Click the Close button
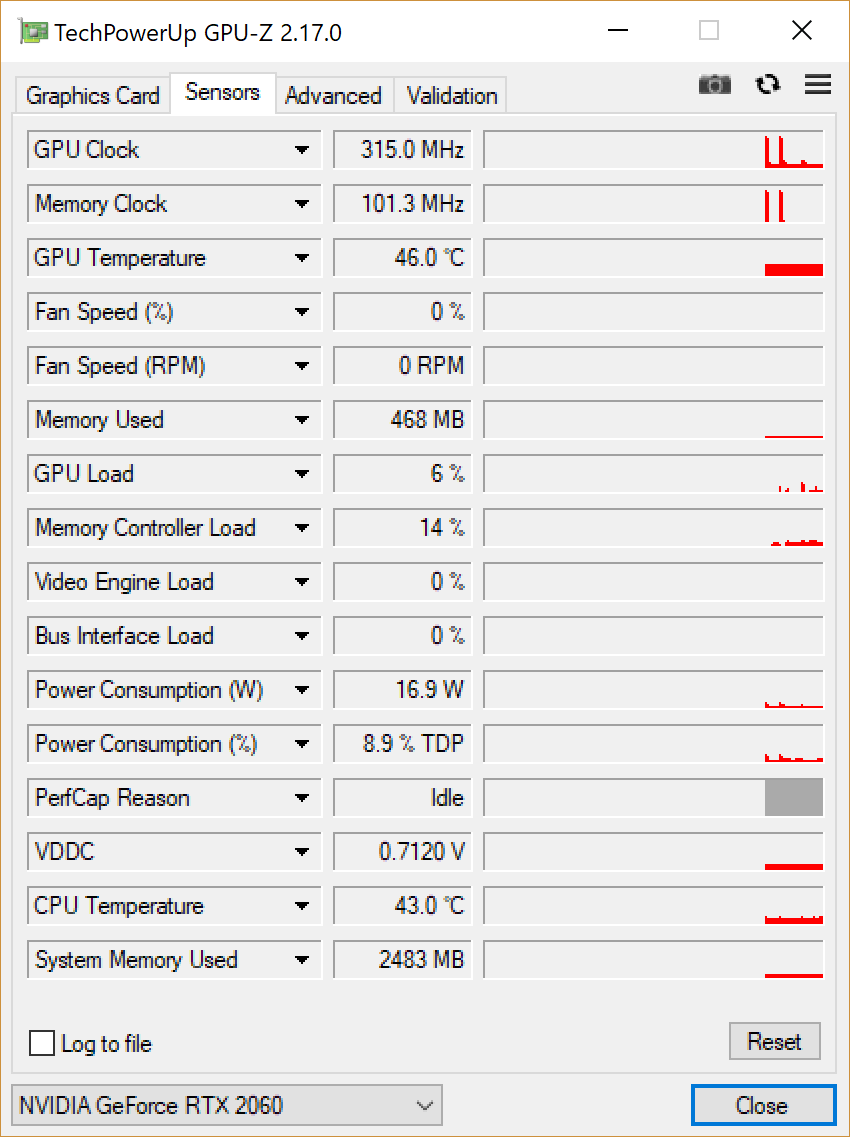This screenshot has height=1137, width=850. 763,1105
